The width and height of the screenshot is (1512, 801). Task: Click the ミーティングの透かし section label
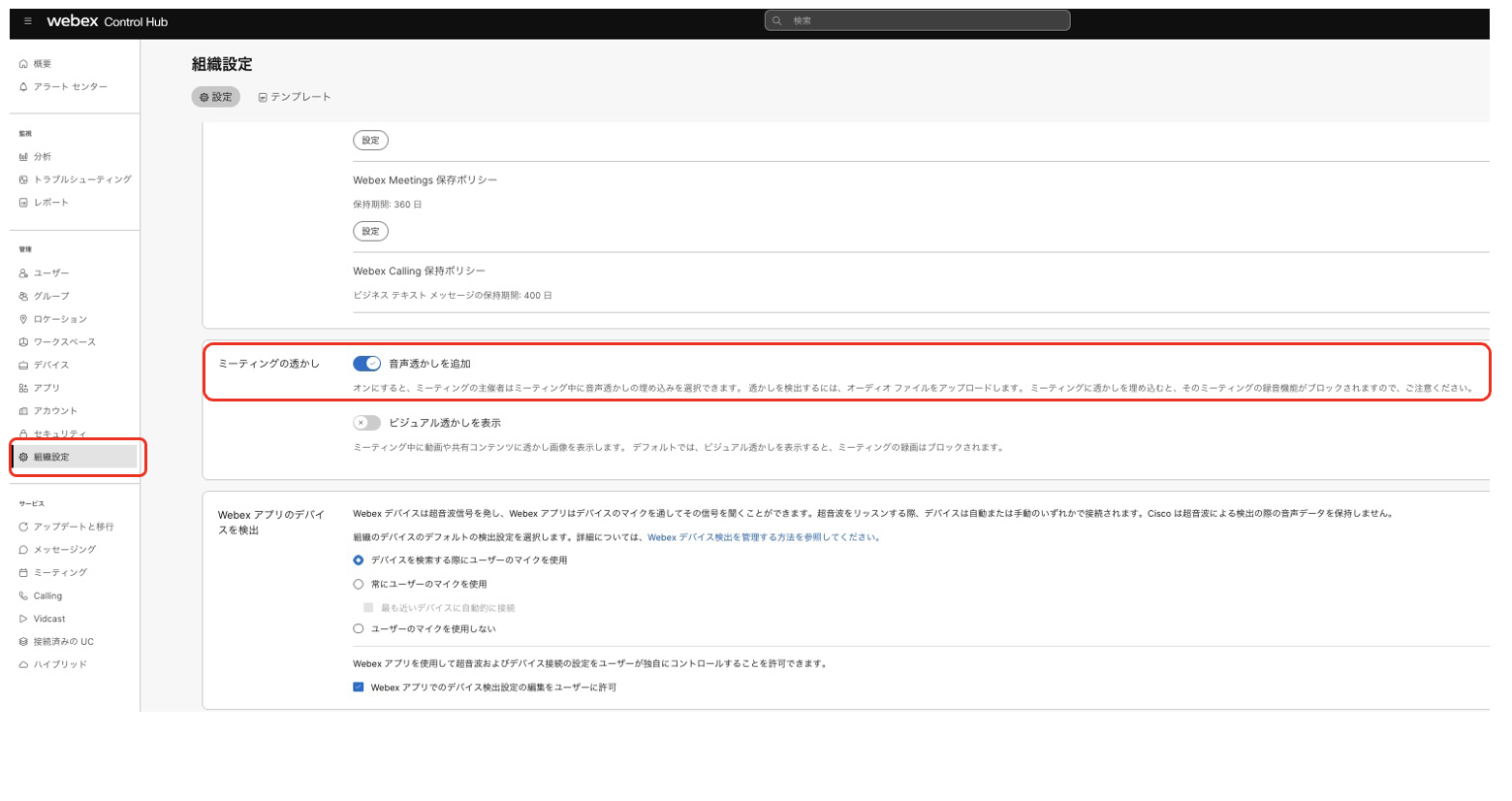(268, 364)
